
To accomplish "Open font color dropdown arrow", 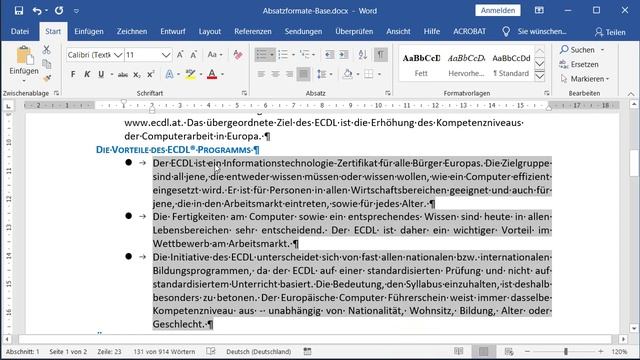I will coord(222,74).
